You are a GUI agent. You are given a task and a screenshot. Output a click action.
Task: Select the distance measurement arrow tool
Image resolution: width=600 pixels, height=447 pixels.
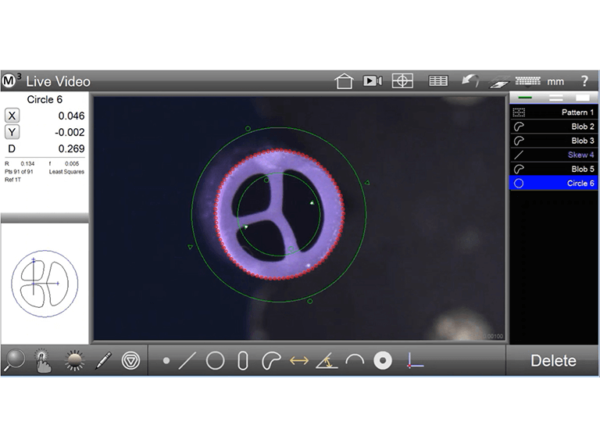click(x=298, y=361)
